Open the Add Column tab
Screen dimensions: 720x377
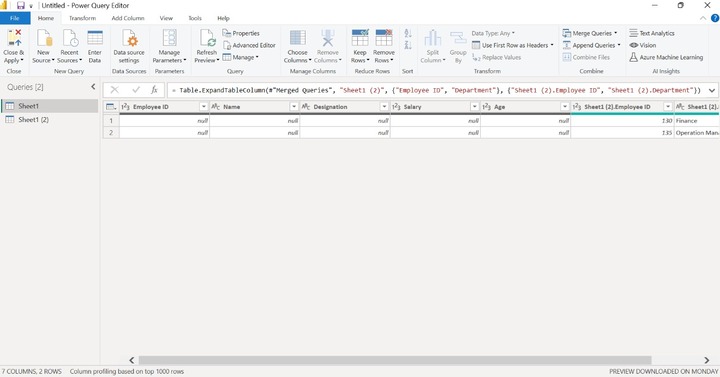point(128,18)
